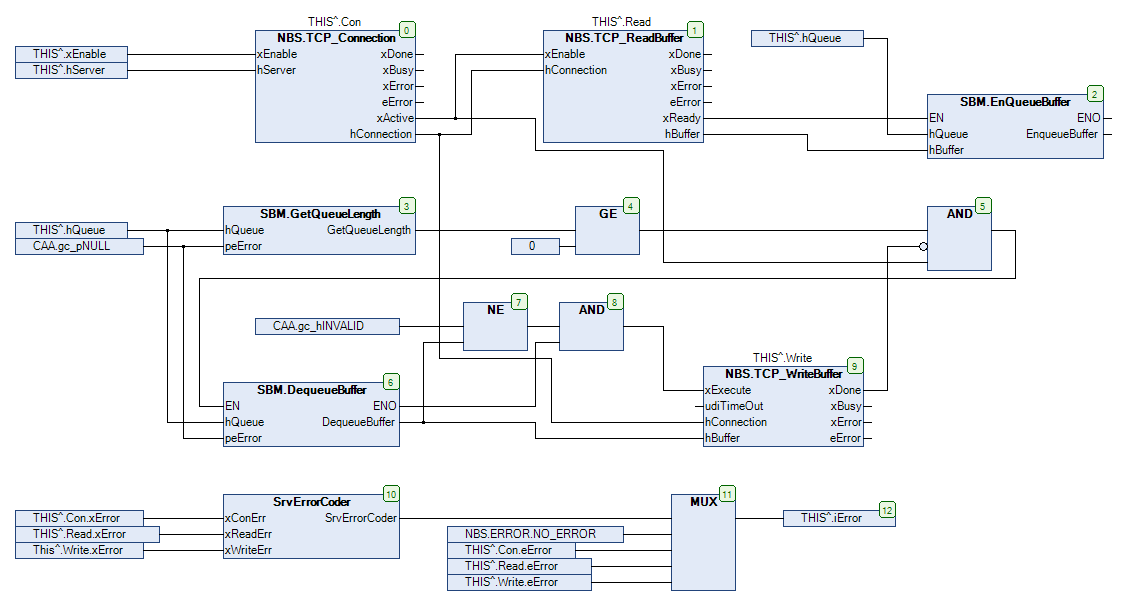This screenshot has width=1121, height=605.
Task: Click order badge 9 on TCP_WriteBuffer block
Action: tap(853, 366)
